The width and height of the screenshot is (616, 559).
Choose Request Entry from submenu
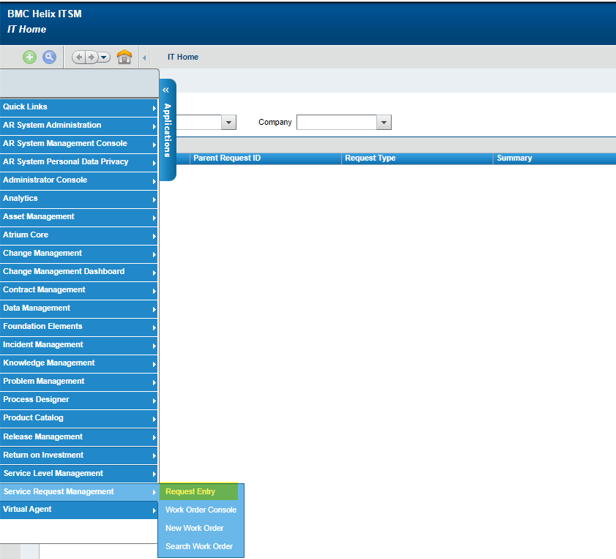click(x=199, y=492)
